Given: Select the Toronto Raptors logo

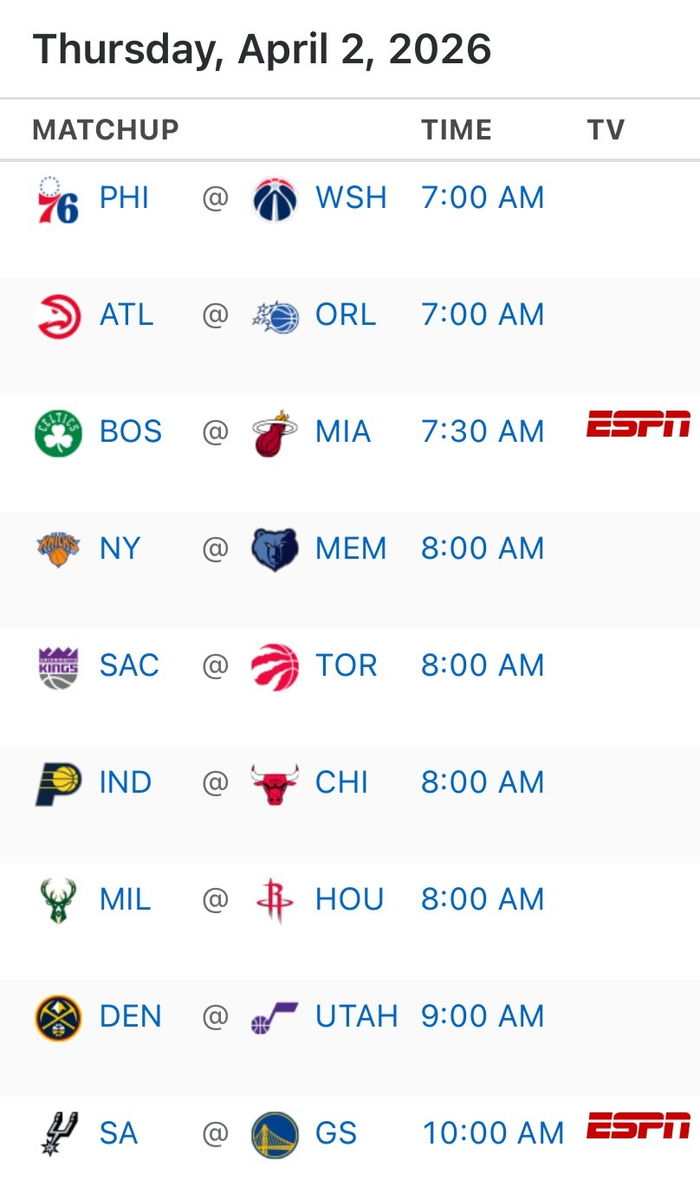Looking at the screenshot, I should click(x=274, y=666).
